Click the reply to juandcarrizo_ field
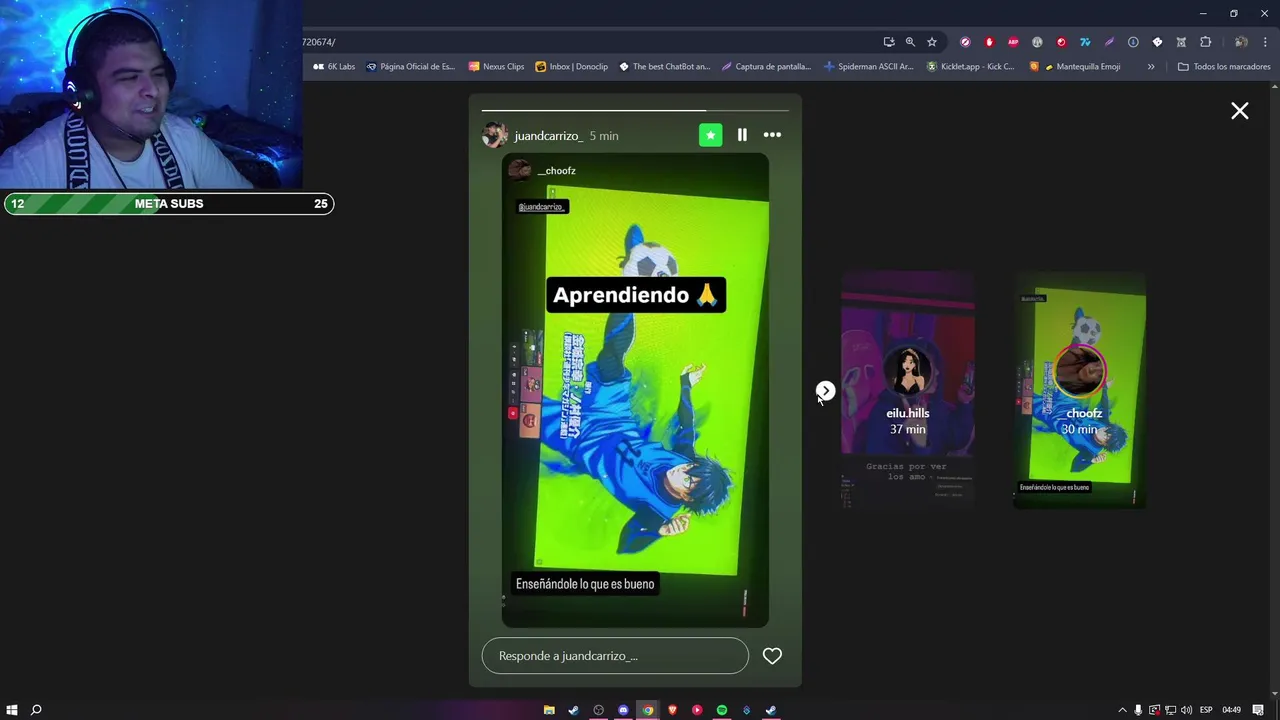This screenshot has height=720, width=1280. 615,656
